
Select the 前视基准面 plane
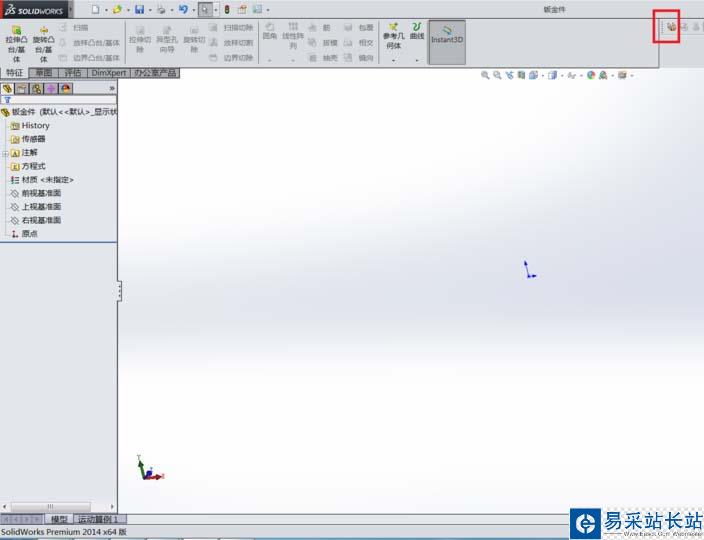coord(35,193)
